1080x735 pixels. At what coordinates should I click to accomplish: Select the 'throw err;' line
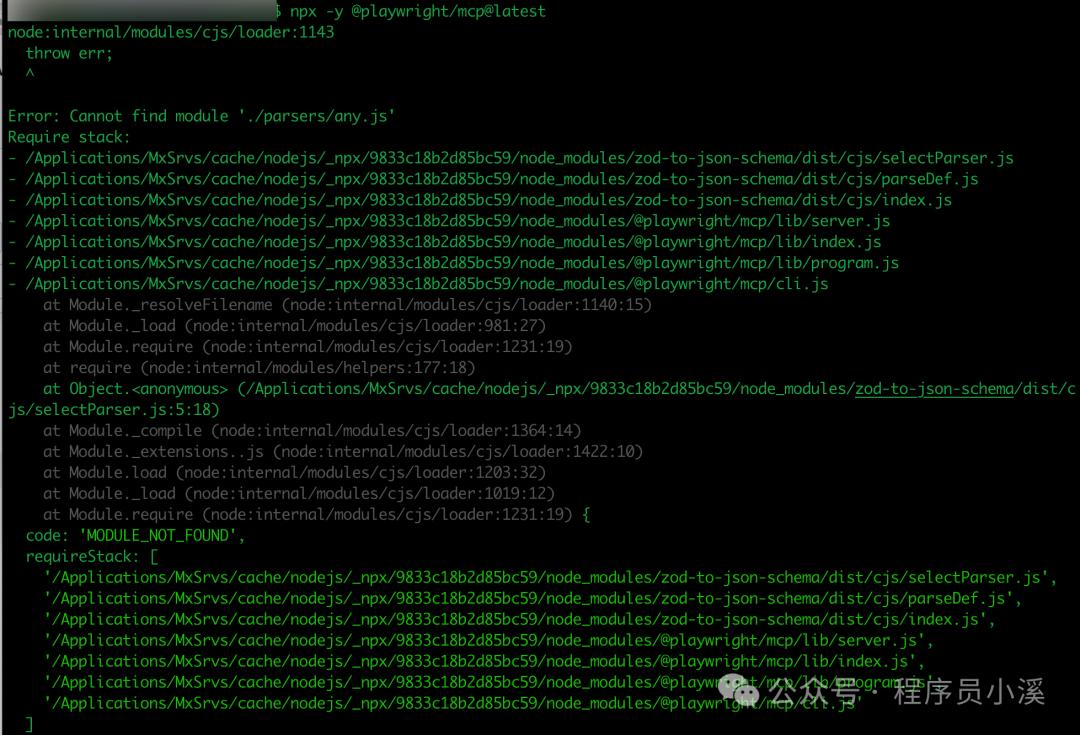pos(69,53)
